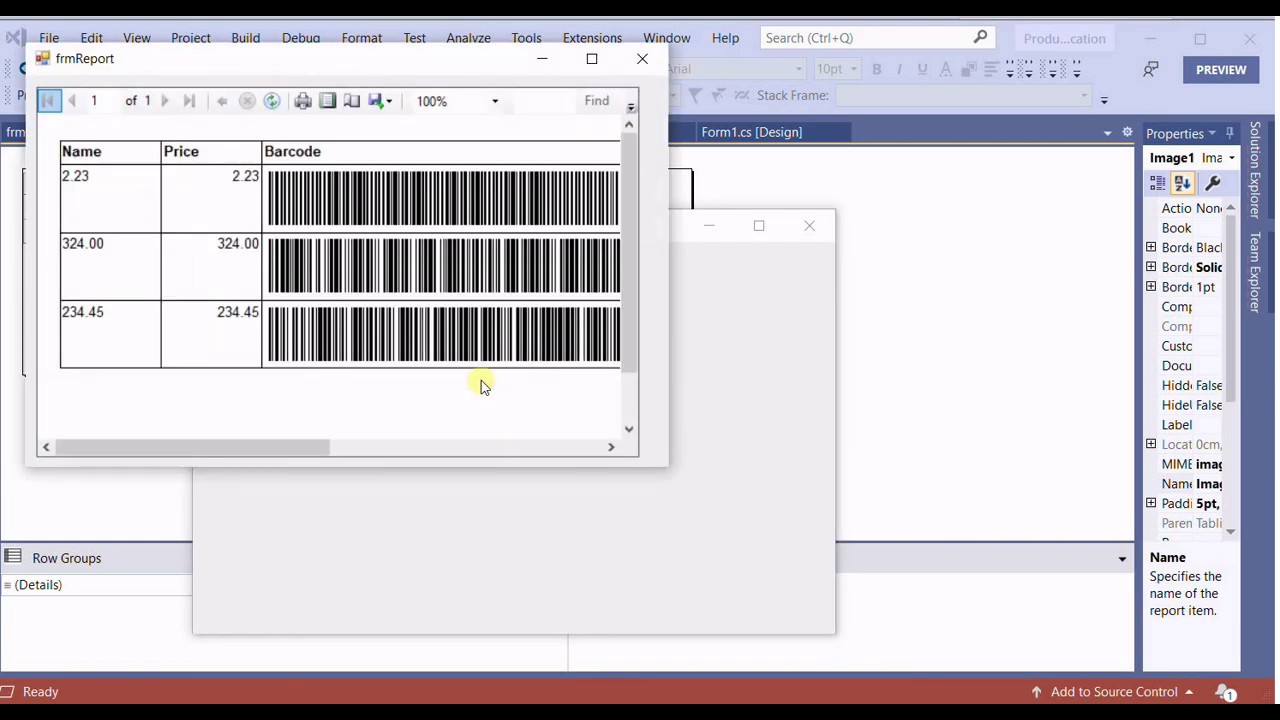Open the Help menu
Image resolution: width=1280 pixels, height=720 pixels.
click(x=726, y=38)
